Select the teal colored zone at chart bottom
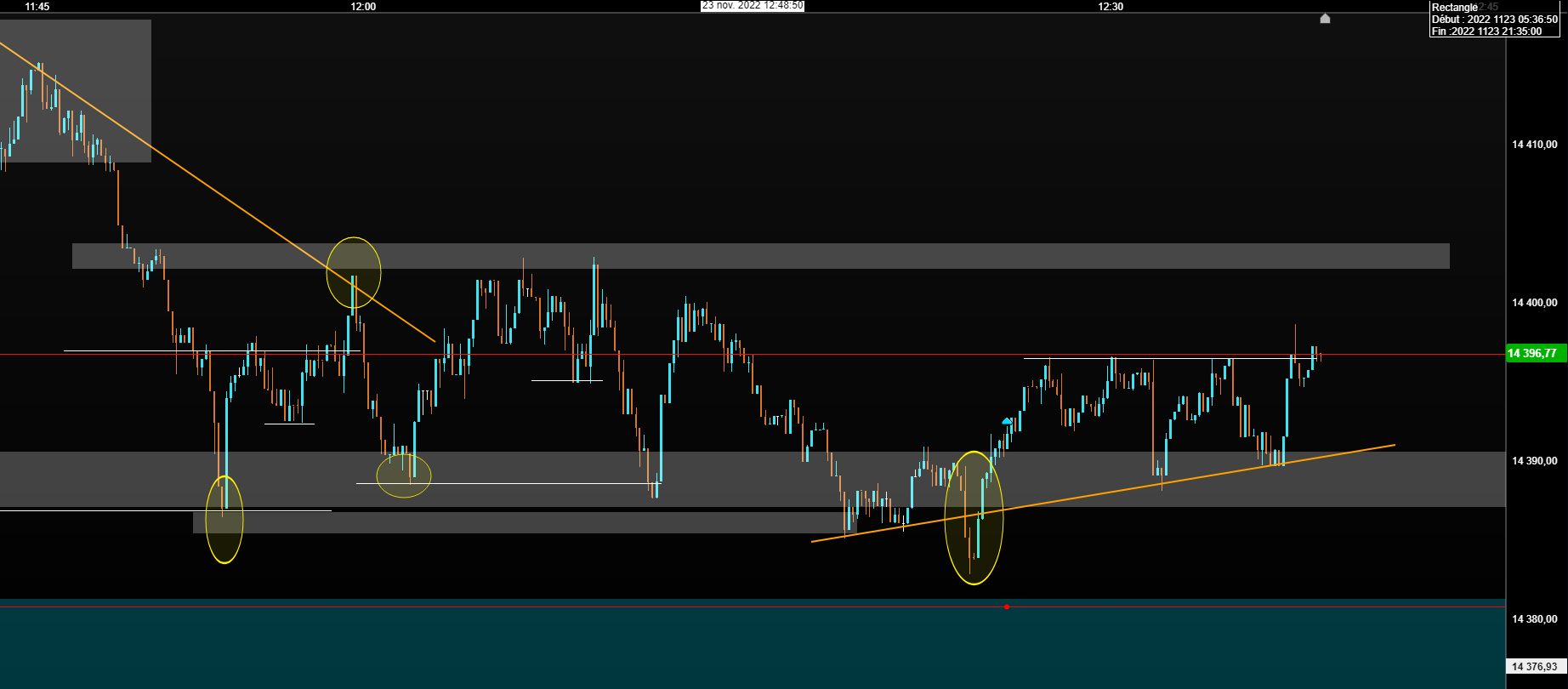This screenshot has height=689, width=1568. 753,644
